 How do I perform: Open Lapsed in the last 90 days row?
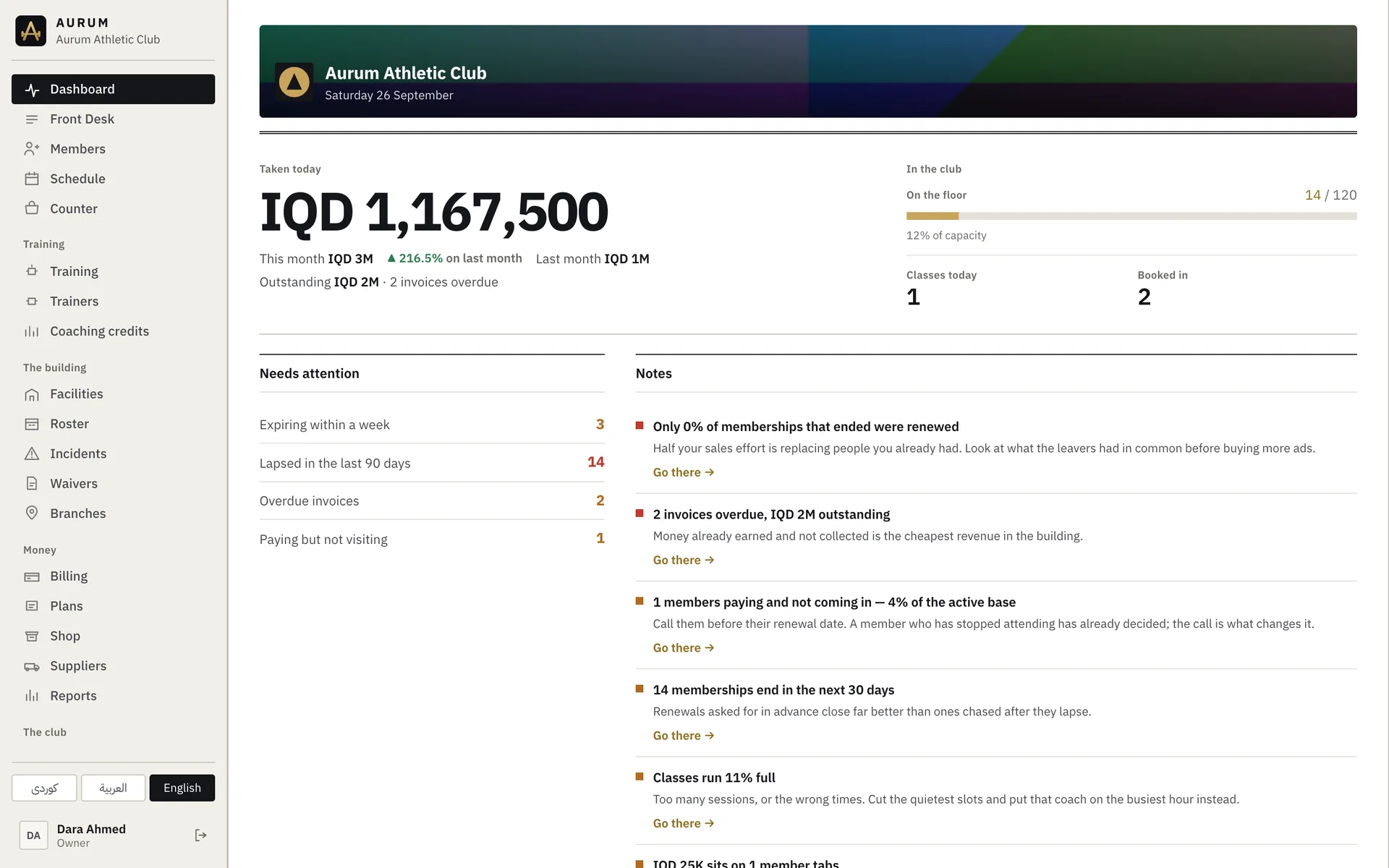432,463
